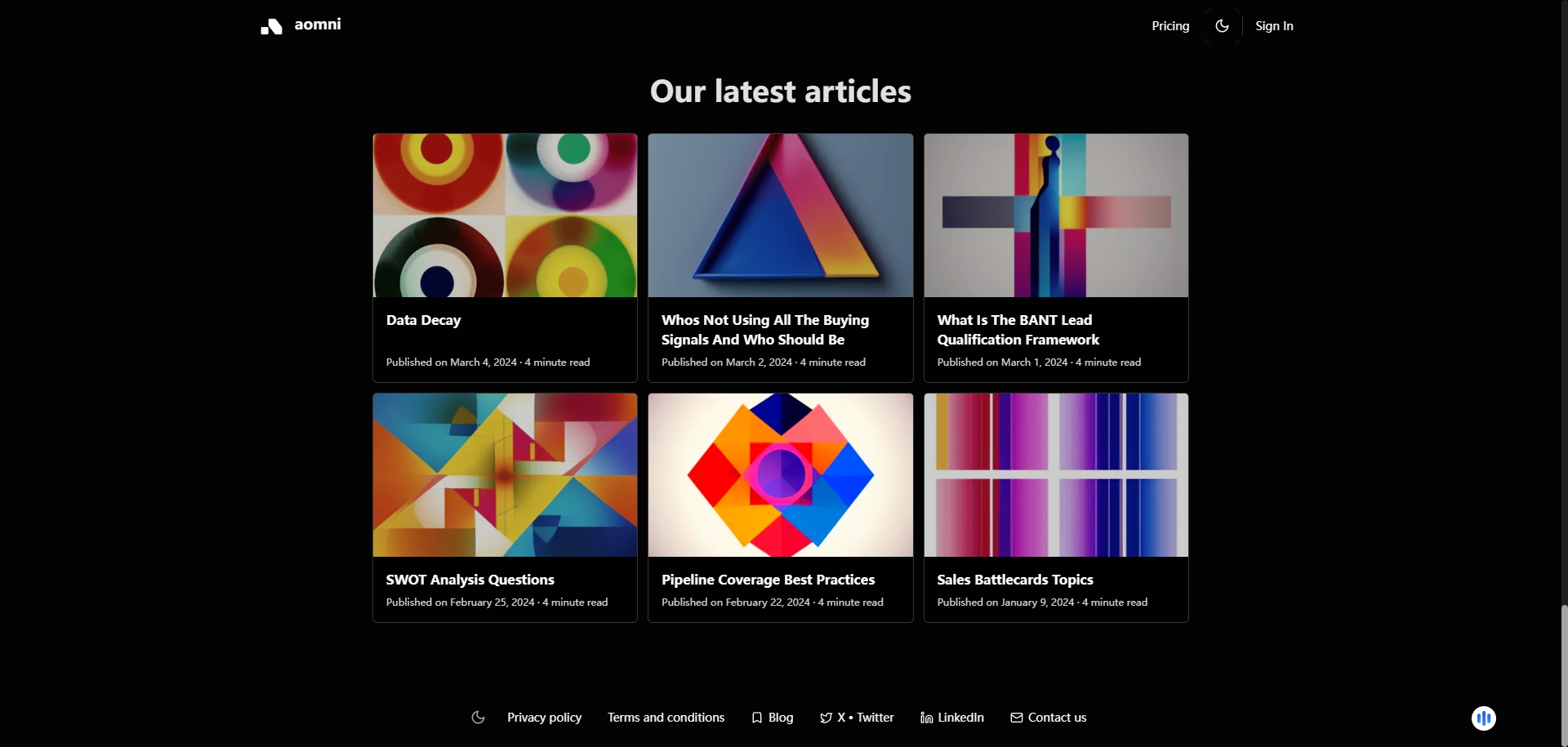Viewport: 1568px width, 747px height.
Task: Open What Is The BANT Lead Qualification Framework
Action: pos(1018,330)
